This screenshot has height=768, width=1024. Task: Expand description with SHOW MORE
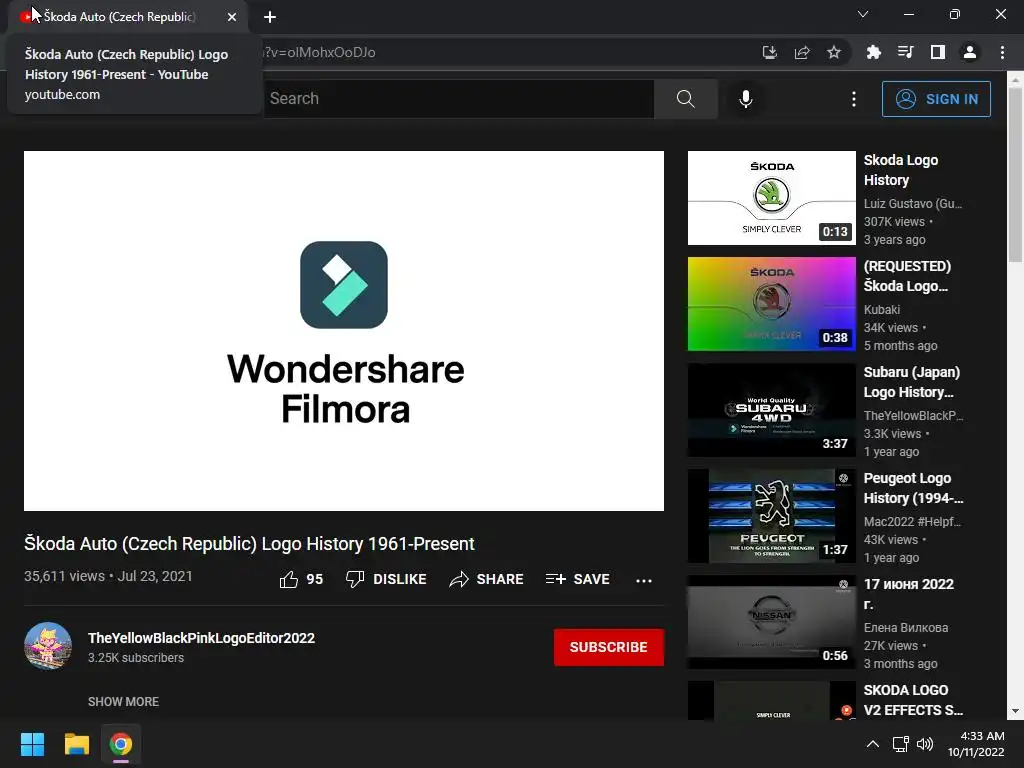coord(123,701)
